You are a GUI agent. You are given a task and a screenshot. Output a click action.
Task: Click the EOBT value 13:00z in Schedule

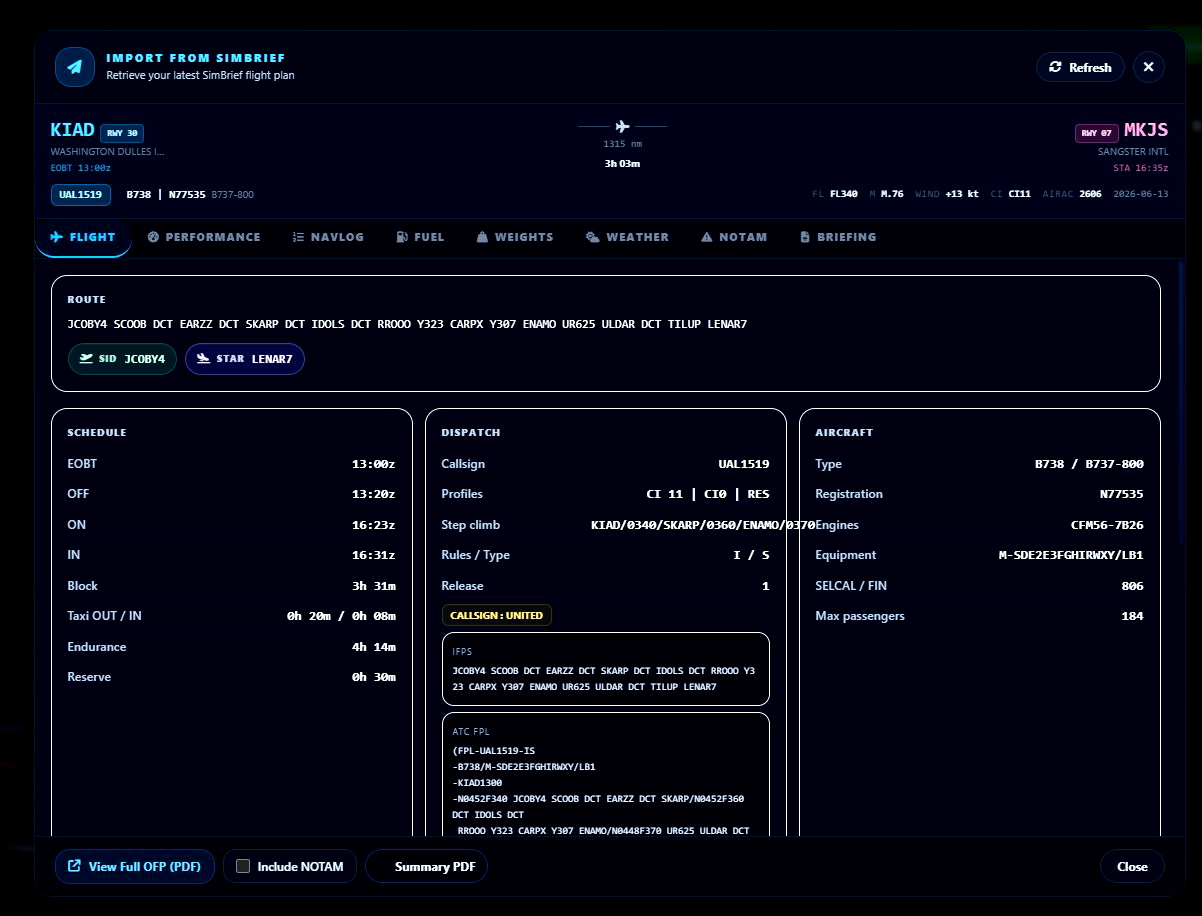click(x=374, y=464)
